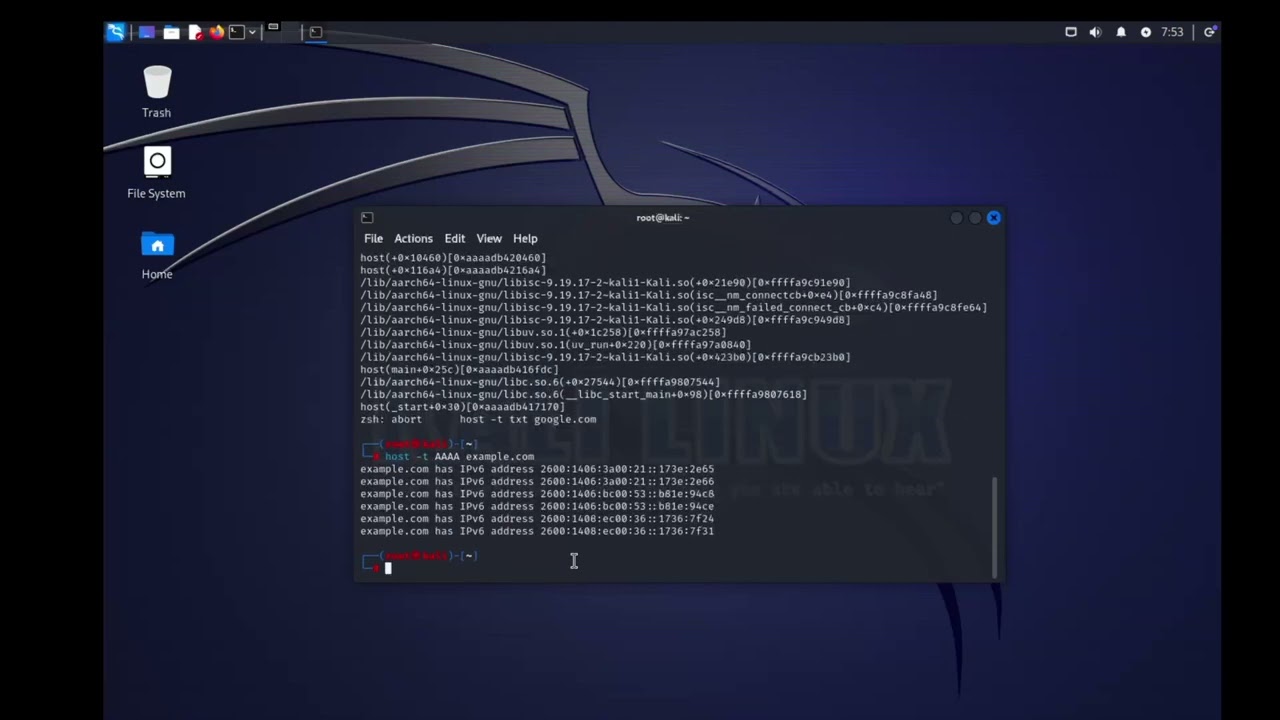Open the File menu in the terminal
The width and height of the screenshot is (1280, 720).
pos(373,238)
